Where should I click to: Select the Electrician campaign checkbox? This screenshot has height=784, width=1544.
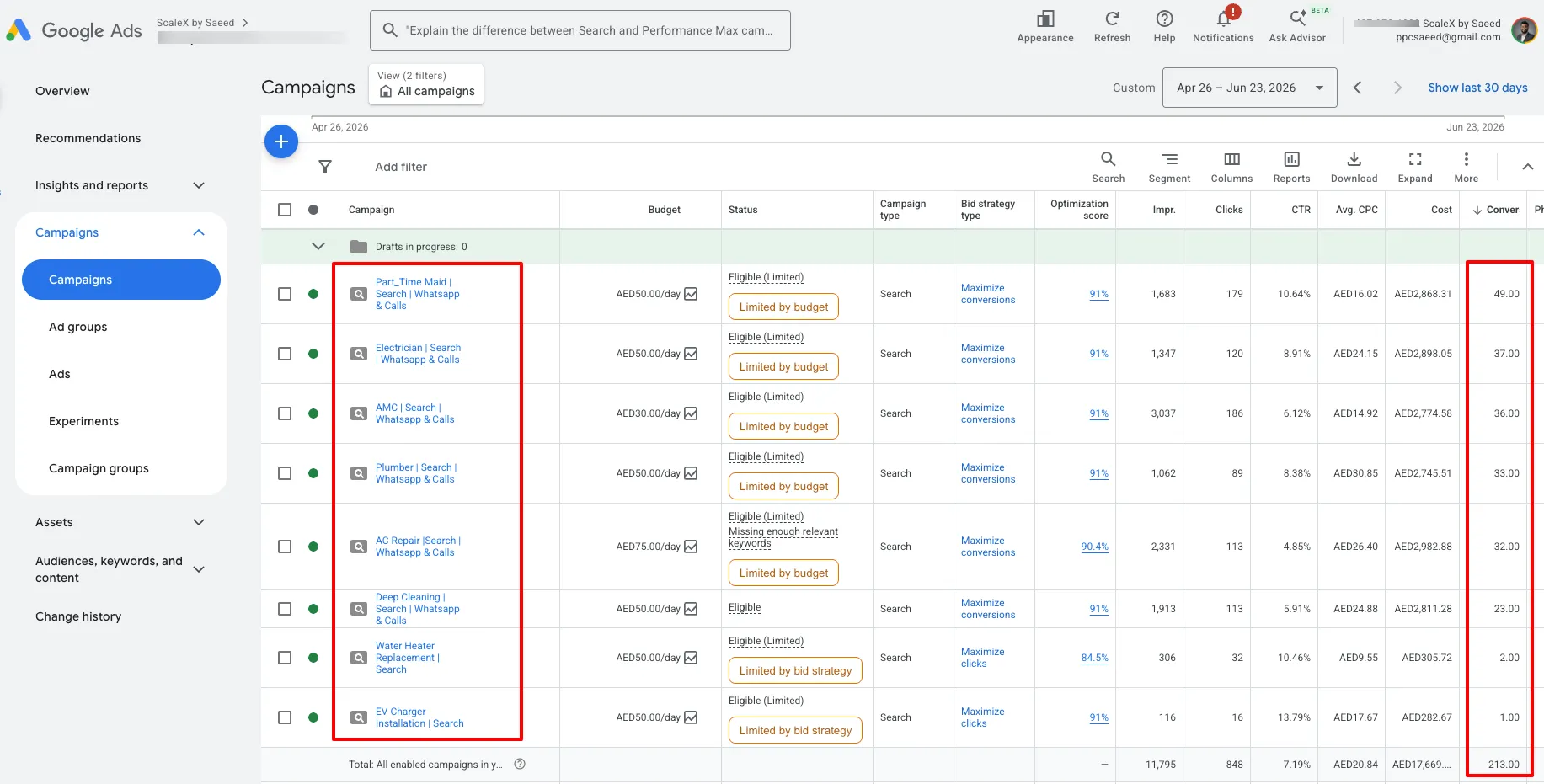(285, 354)
